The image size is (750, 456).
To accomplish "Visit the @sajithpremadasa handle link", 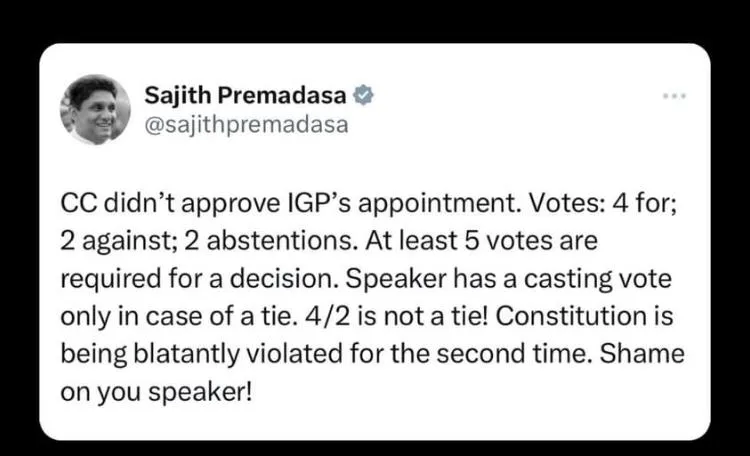I will tap(246, 125).
